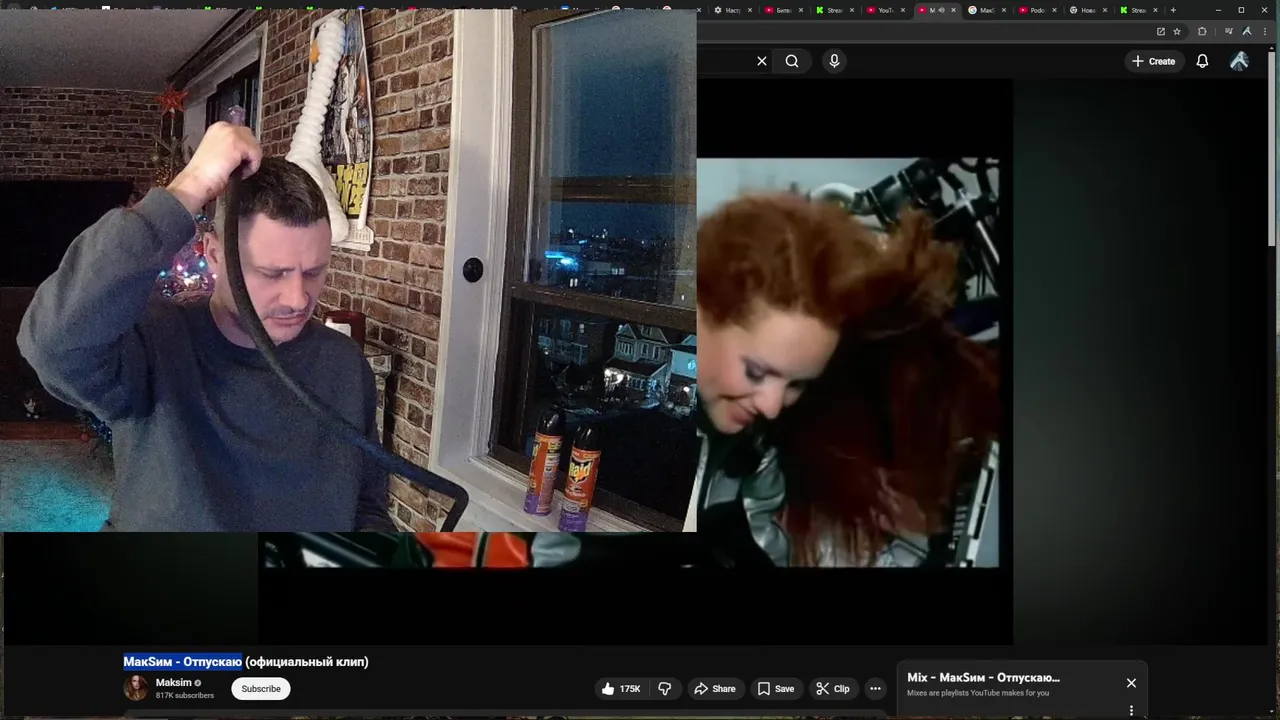Click the Mix - МакSим - Отпускаю title
The image size is (1280, 720).
(x=983, y=678)
